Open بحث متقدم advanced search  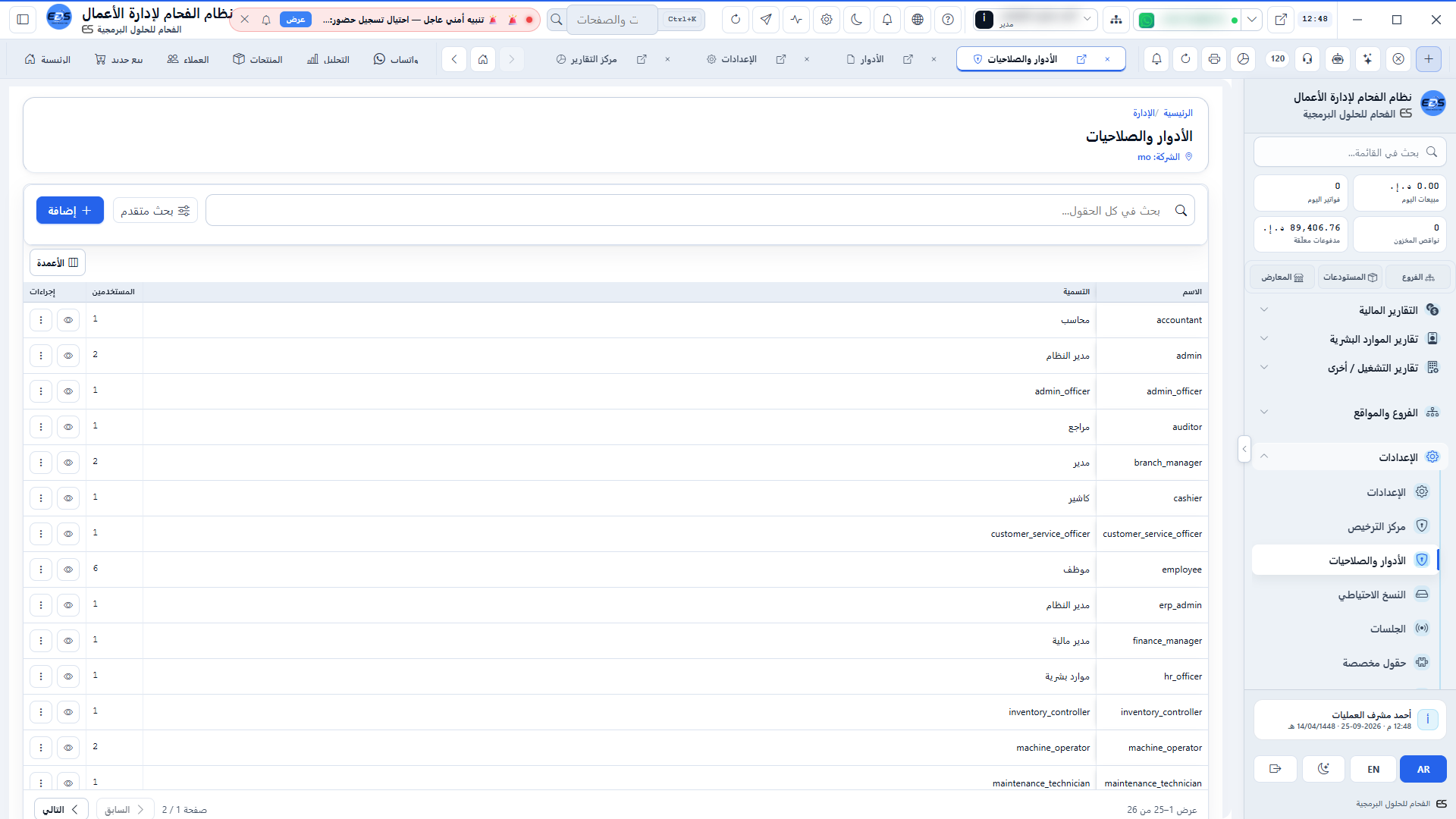(155, 210)
